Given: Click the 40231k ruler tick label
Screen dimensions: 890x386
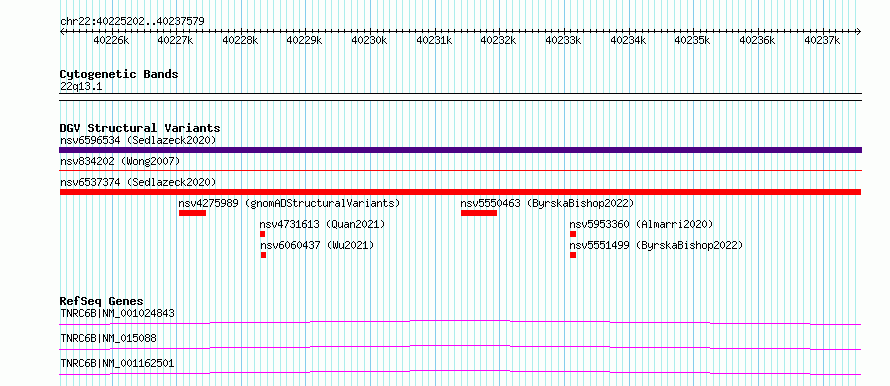Looking at the screenshot, I should 434,40.
